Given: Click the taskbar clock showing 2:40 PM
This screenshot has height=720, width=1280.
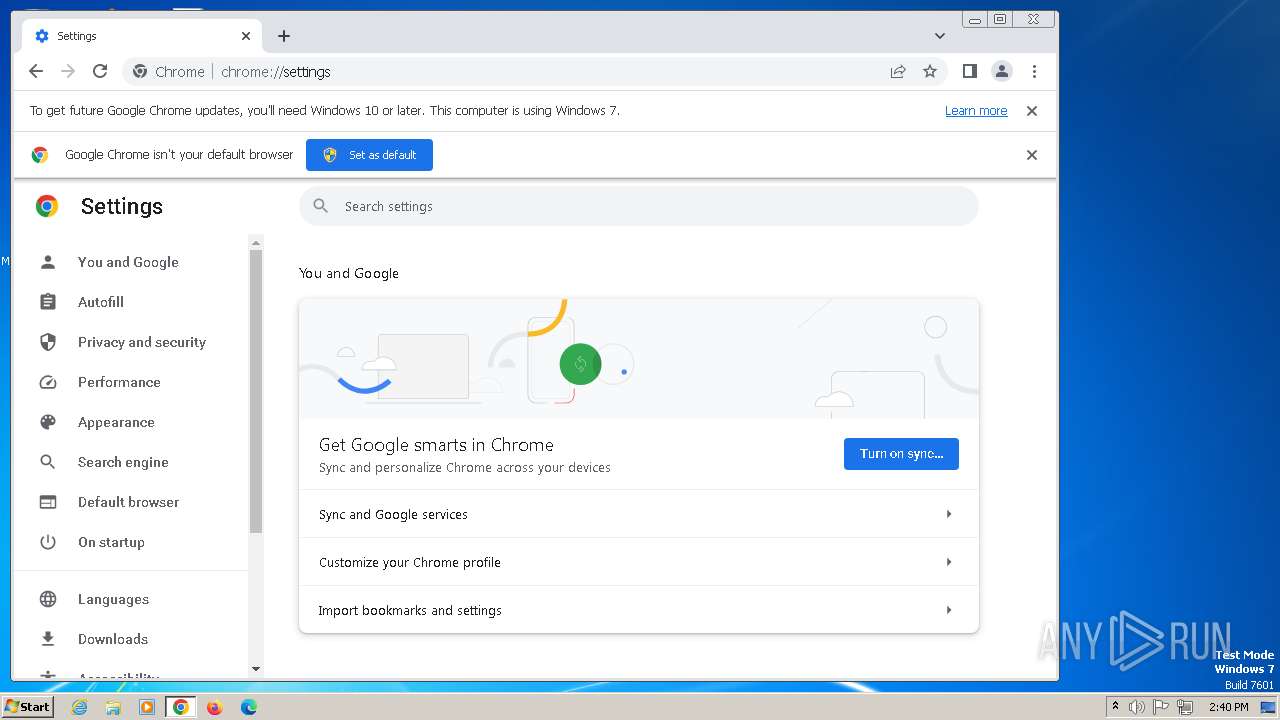Looking at the screenshot, I should (1228, 707).
